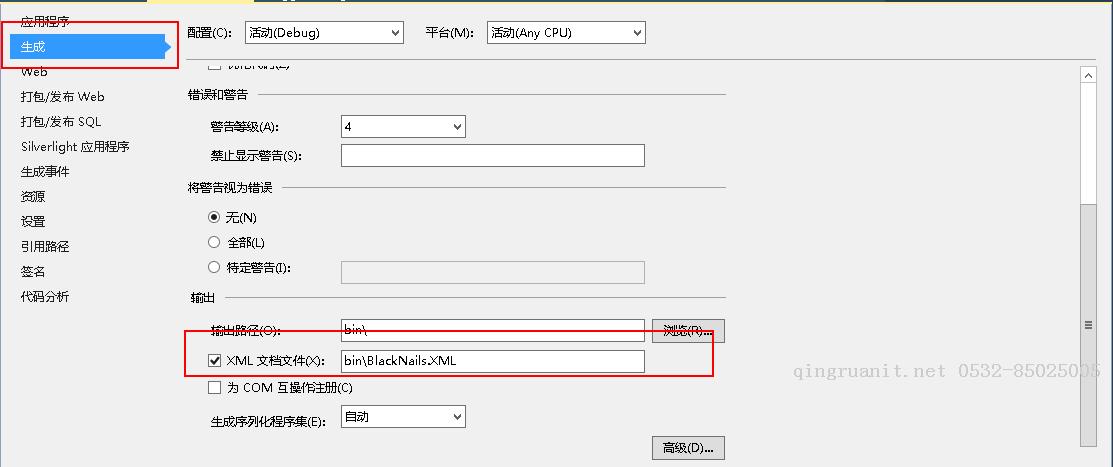Open the 生成序列化程序集(E) dropdown
The width and height of the screenshot is (1113, 467).
(x=403, y=417)
